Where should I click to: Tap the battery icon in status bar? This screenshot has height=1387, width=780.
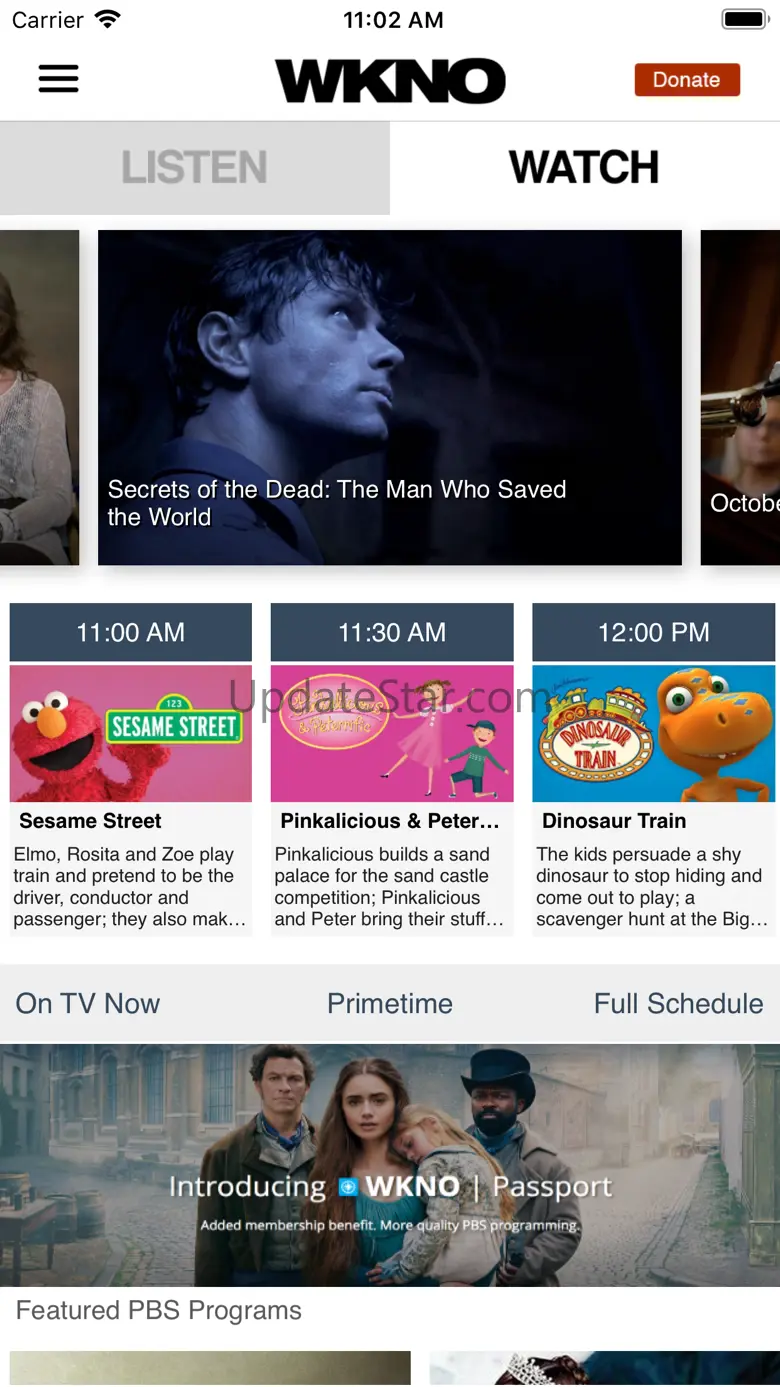[x=743, y=19]
